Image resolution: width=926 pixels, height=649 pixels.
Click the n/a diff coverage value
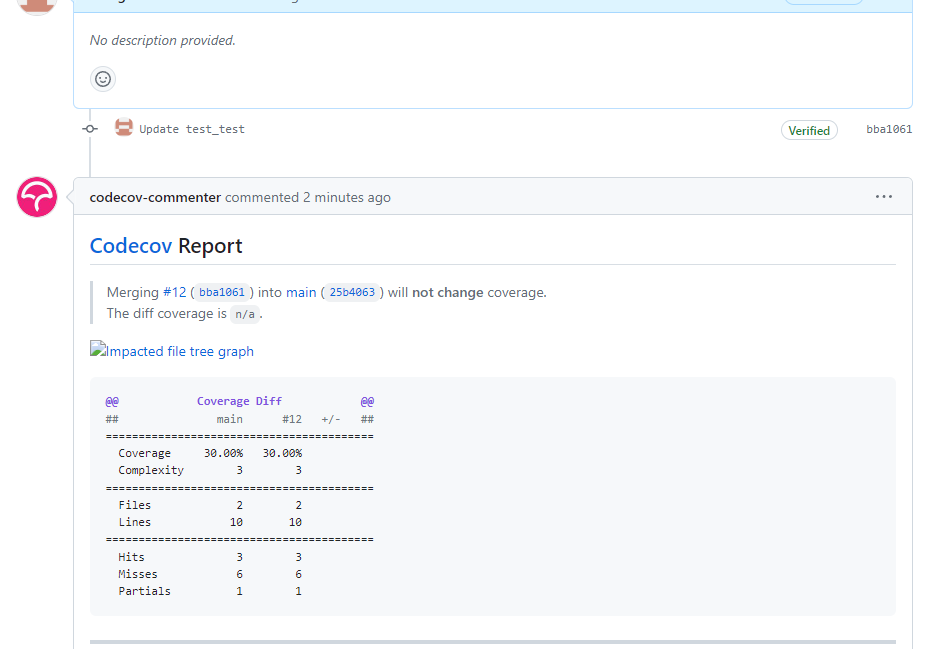[x=244, y=314]
